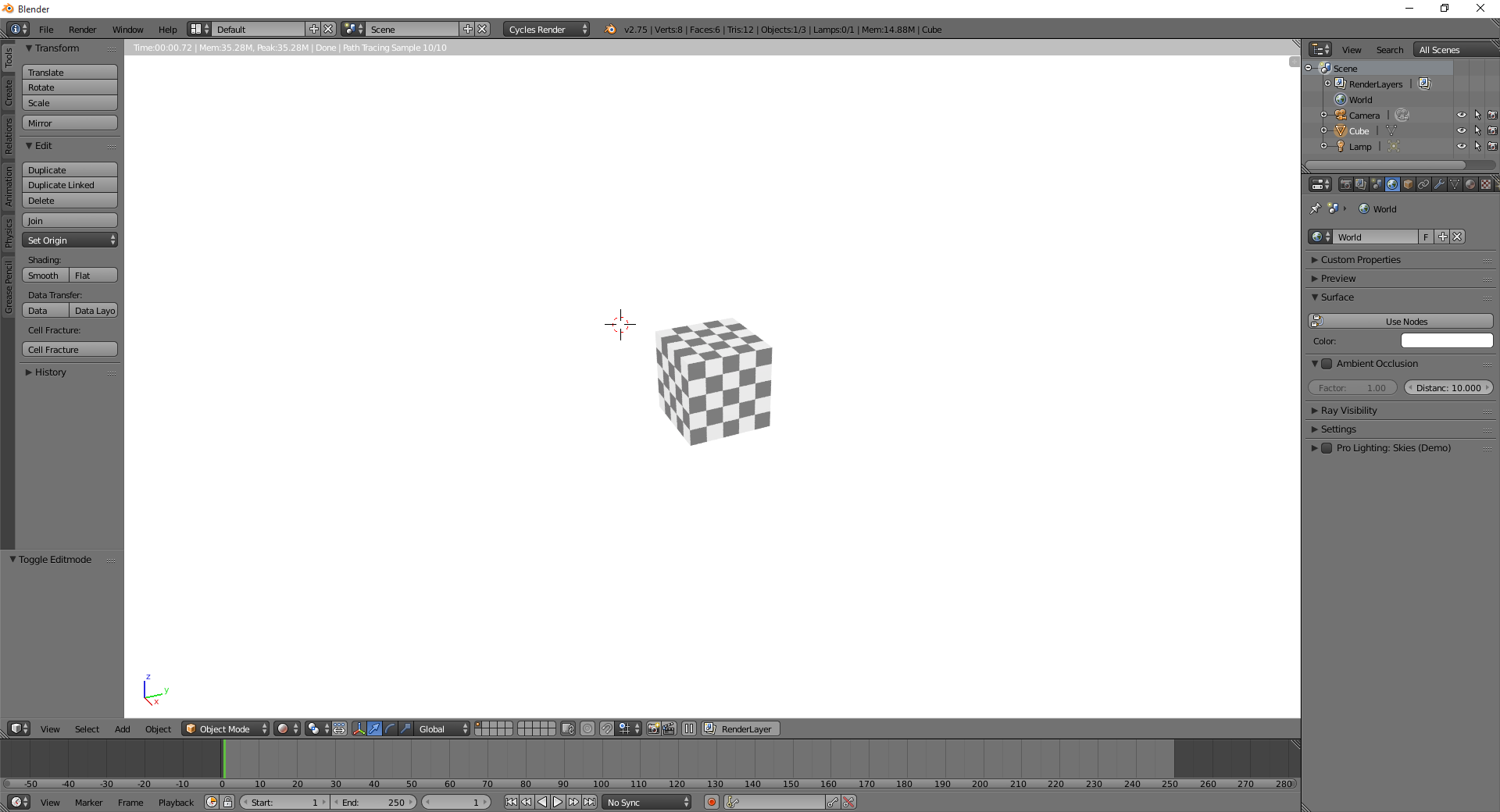The height and width of the screenshot is (812, 1500).
Task: Open the Material properties tab (sphere icon)
Action: (x=1470, y=185)
